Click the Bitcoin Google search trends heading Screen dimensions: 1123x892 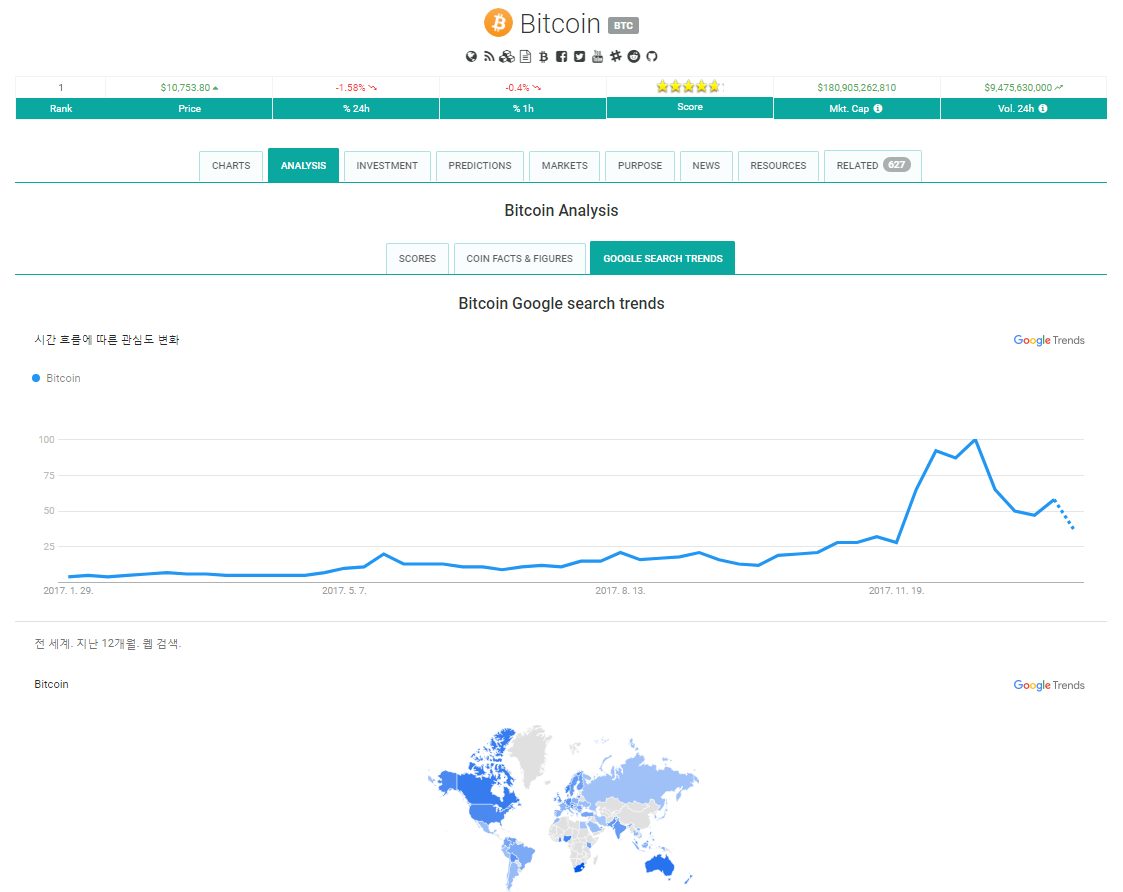pyautogui.click(x=561, y=304)
